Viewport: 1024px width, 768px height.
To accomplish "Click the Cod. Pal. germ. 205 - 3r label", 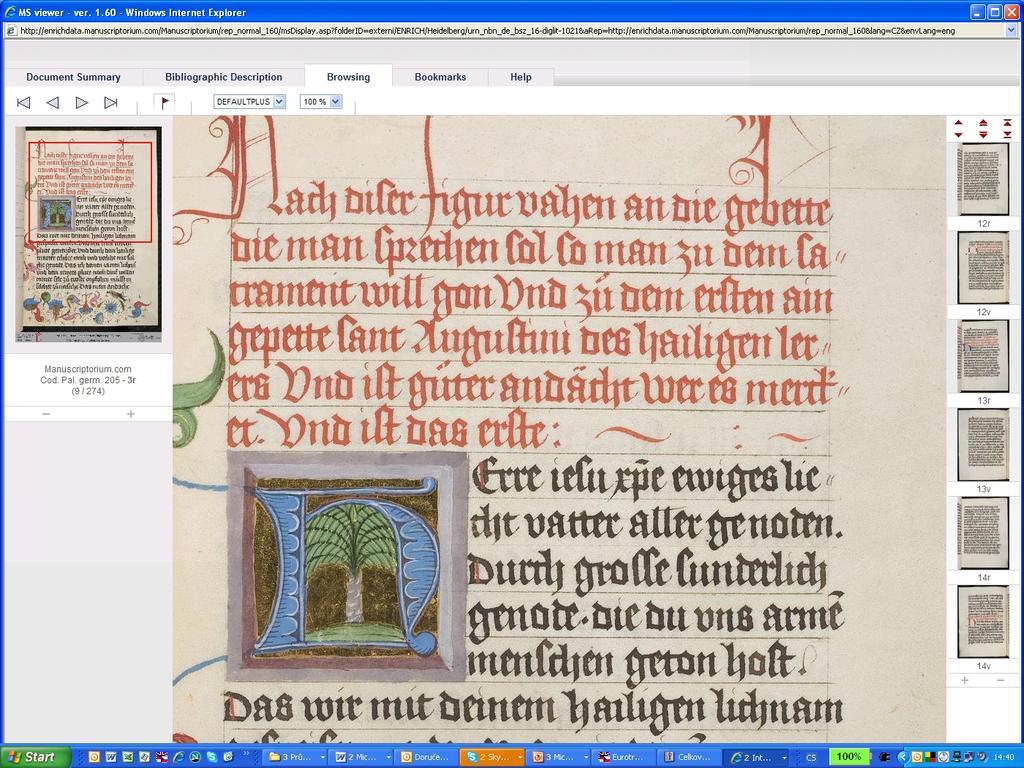I will pos(88,380).
